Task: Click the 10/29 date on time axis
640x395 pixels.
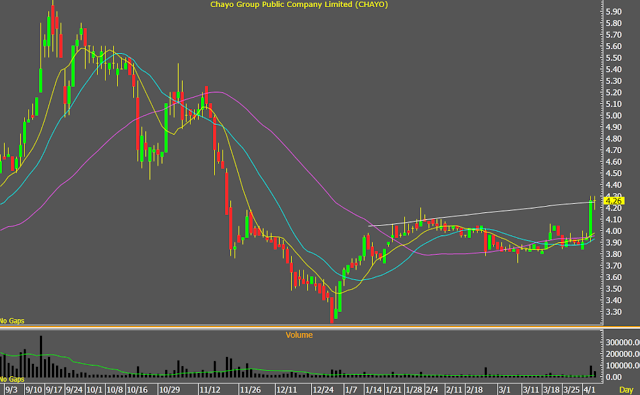Action: [169, 390]
